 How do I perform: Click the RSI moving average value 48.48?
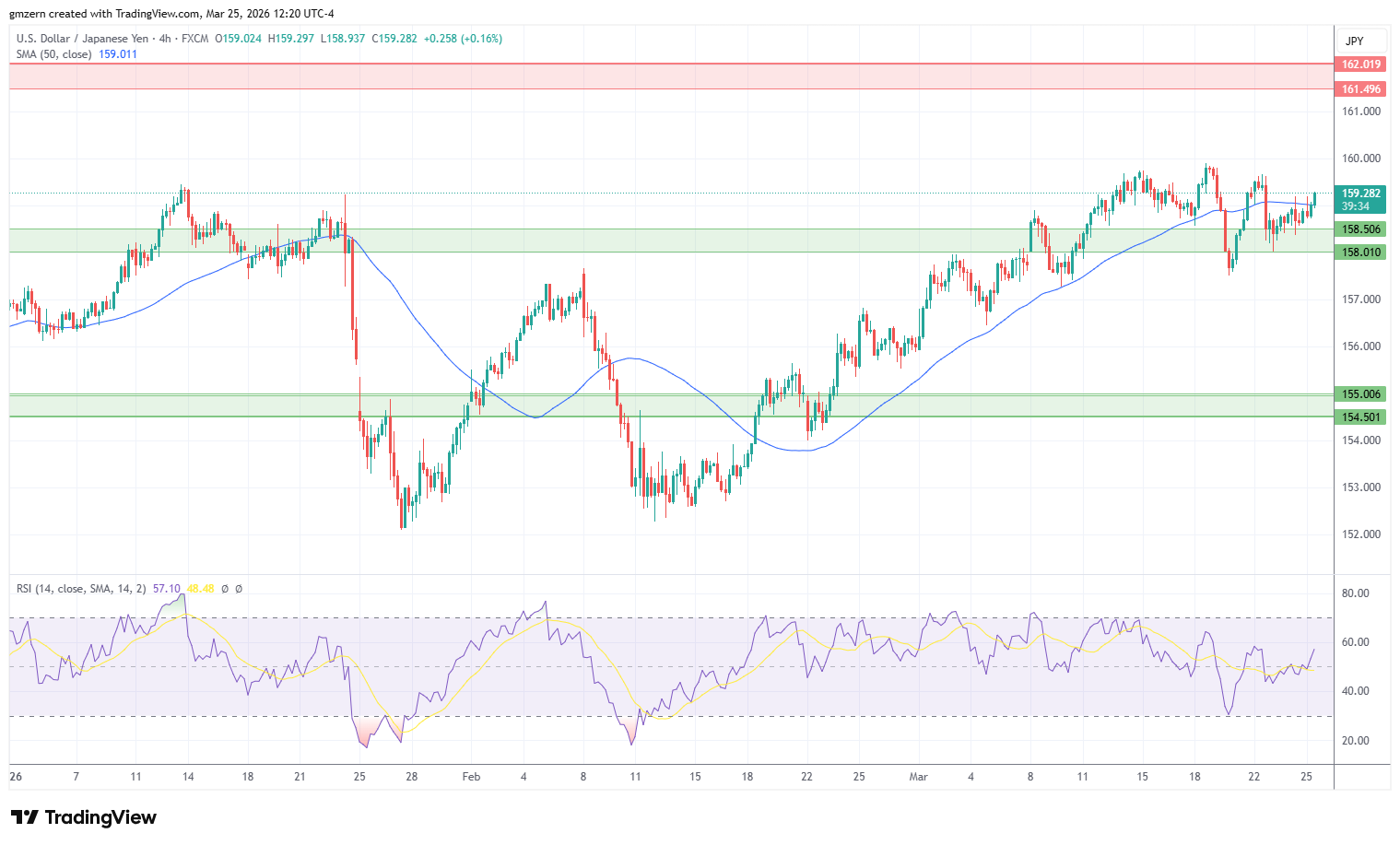click(200, 589)
